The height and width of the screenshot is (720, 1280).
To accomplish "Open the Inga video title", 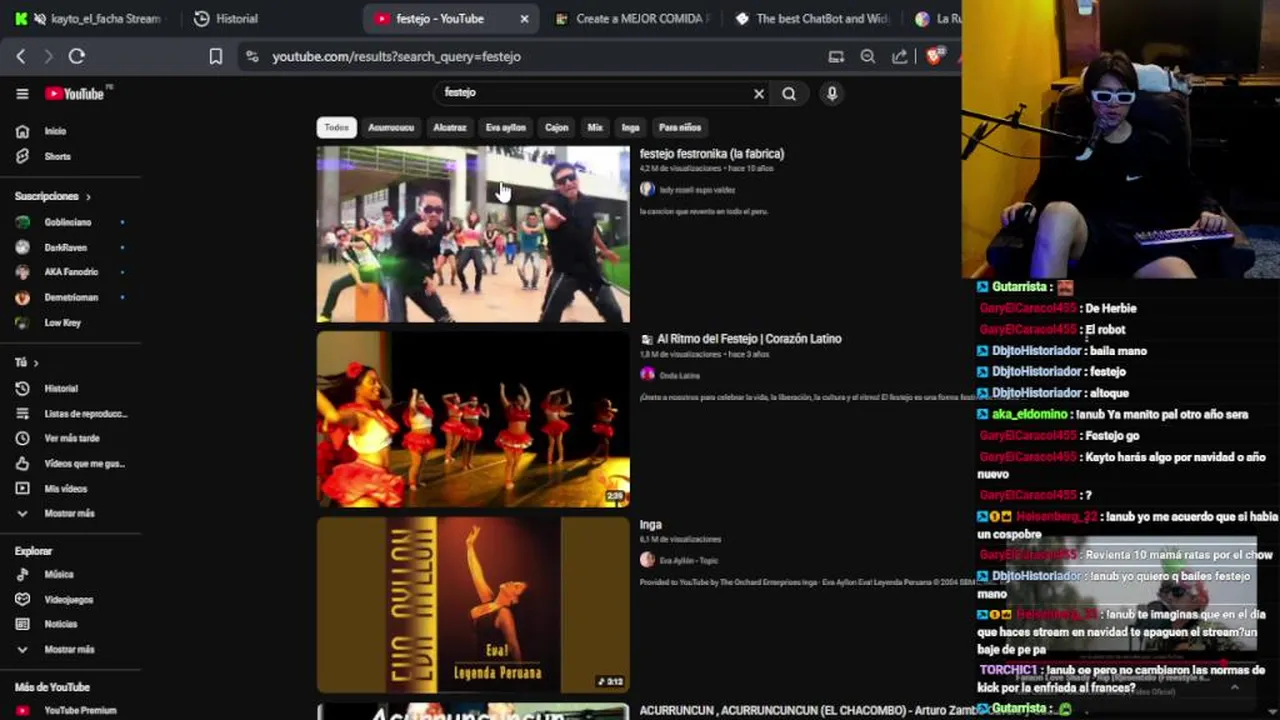I will pyautogui.click(x=651, y=525).
